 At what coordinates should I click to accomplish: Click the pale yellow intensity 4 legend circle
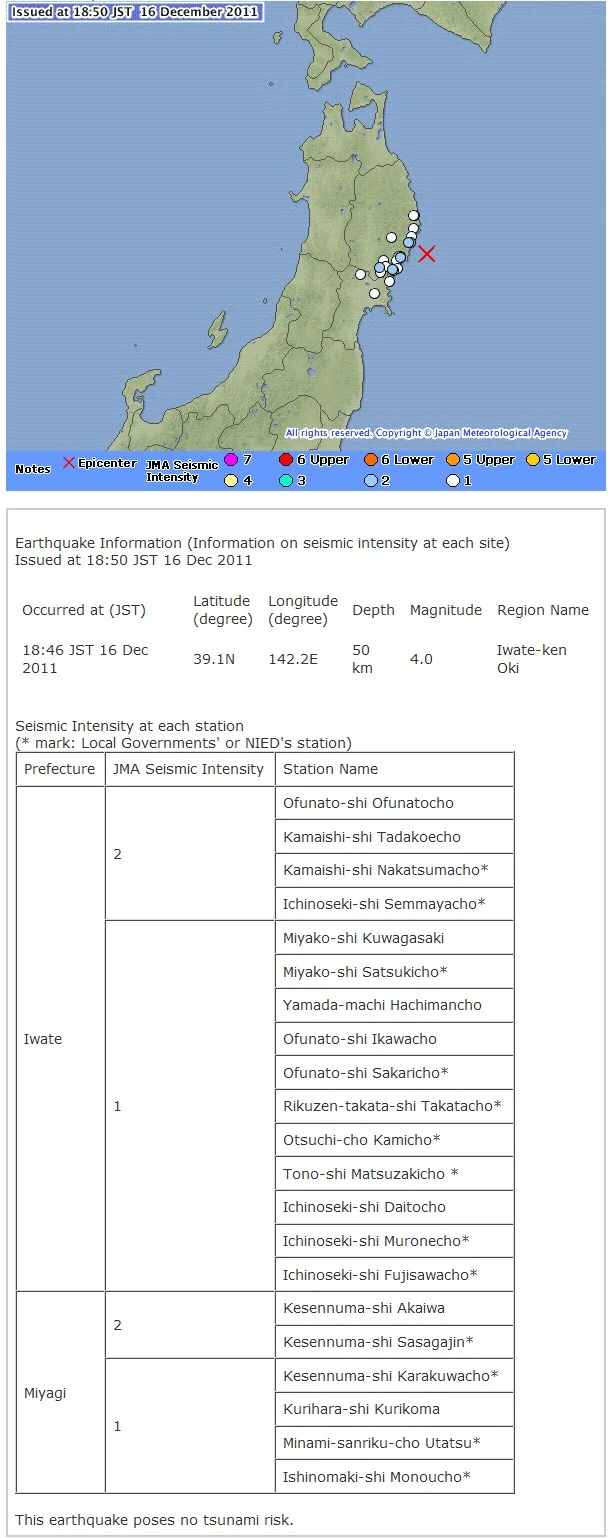click(x=231, y=480)
